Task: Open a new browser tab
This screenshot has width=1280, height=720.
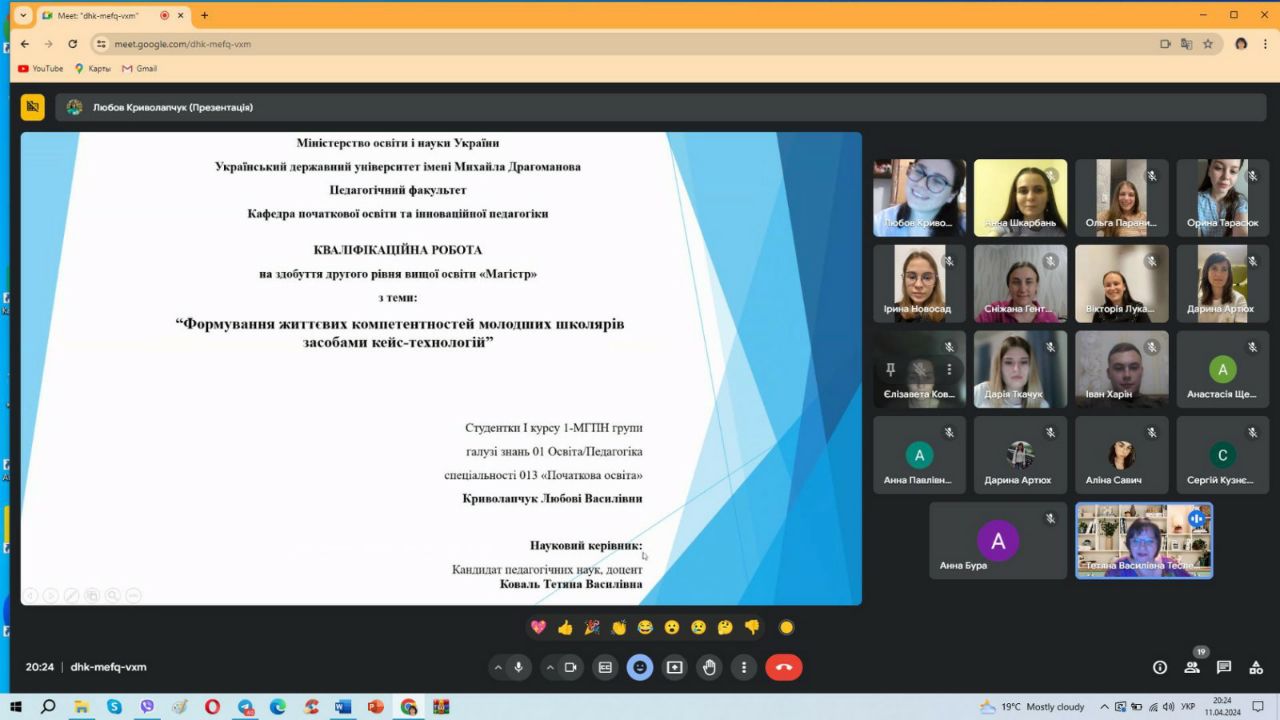Action: point(205,15)
